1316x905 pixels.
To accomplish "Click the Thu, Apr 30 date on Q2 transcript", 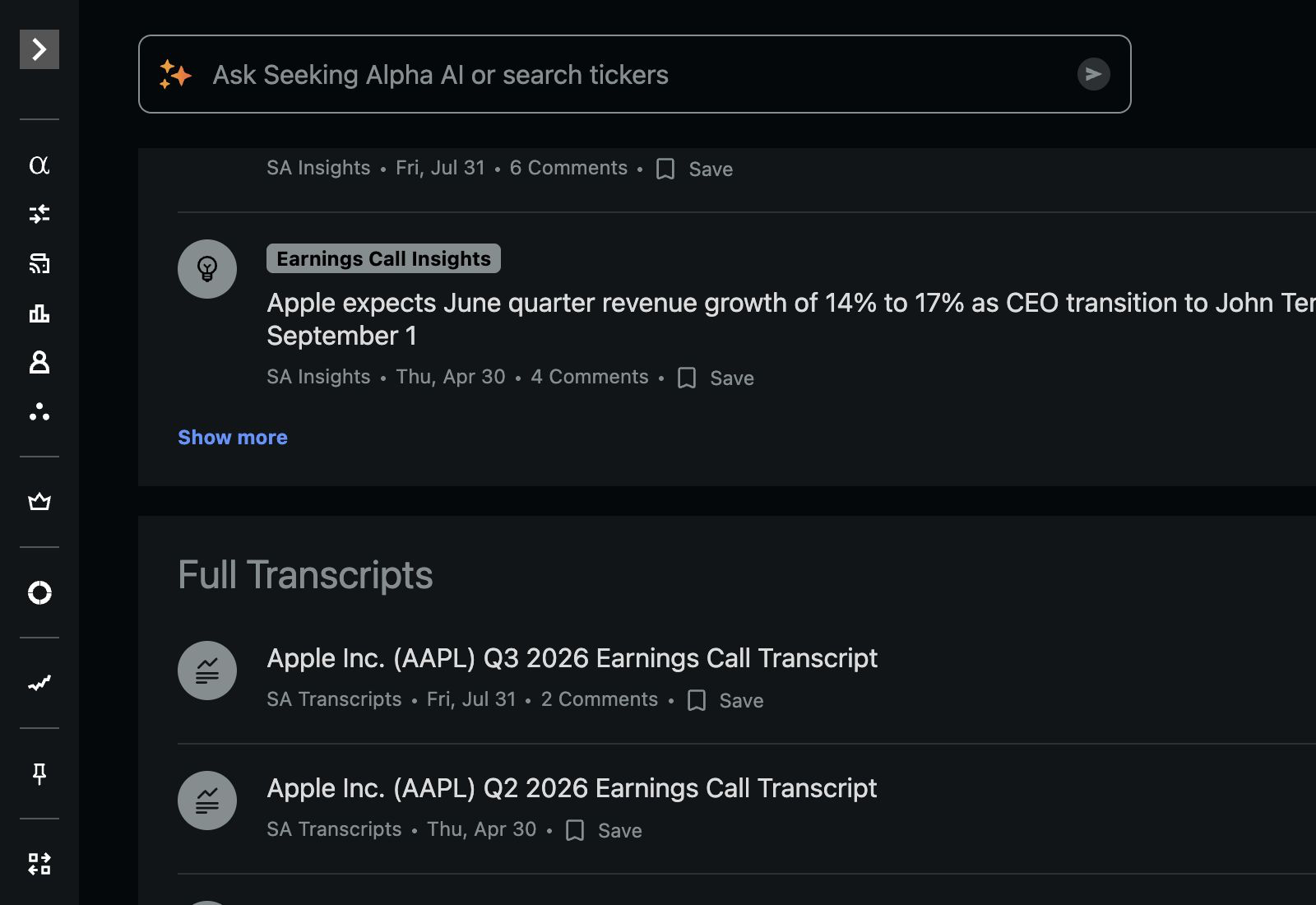I will pyautogui.click(x=481, y=829).
